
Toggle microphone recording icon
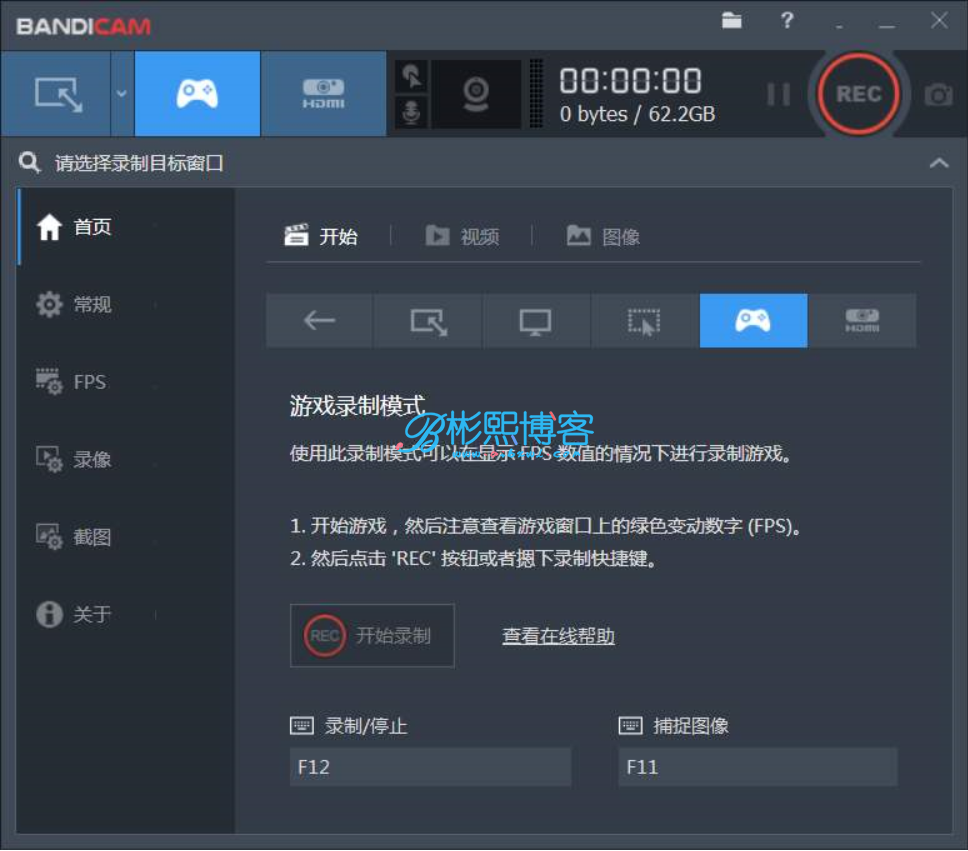click(x=411, y=113)
